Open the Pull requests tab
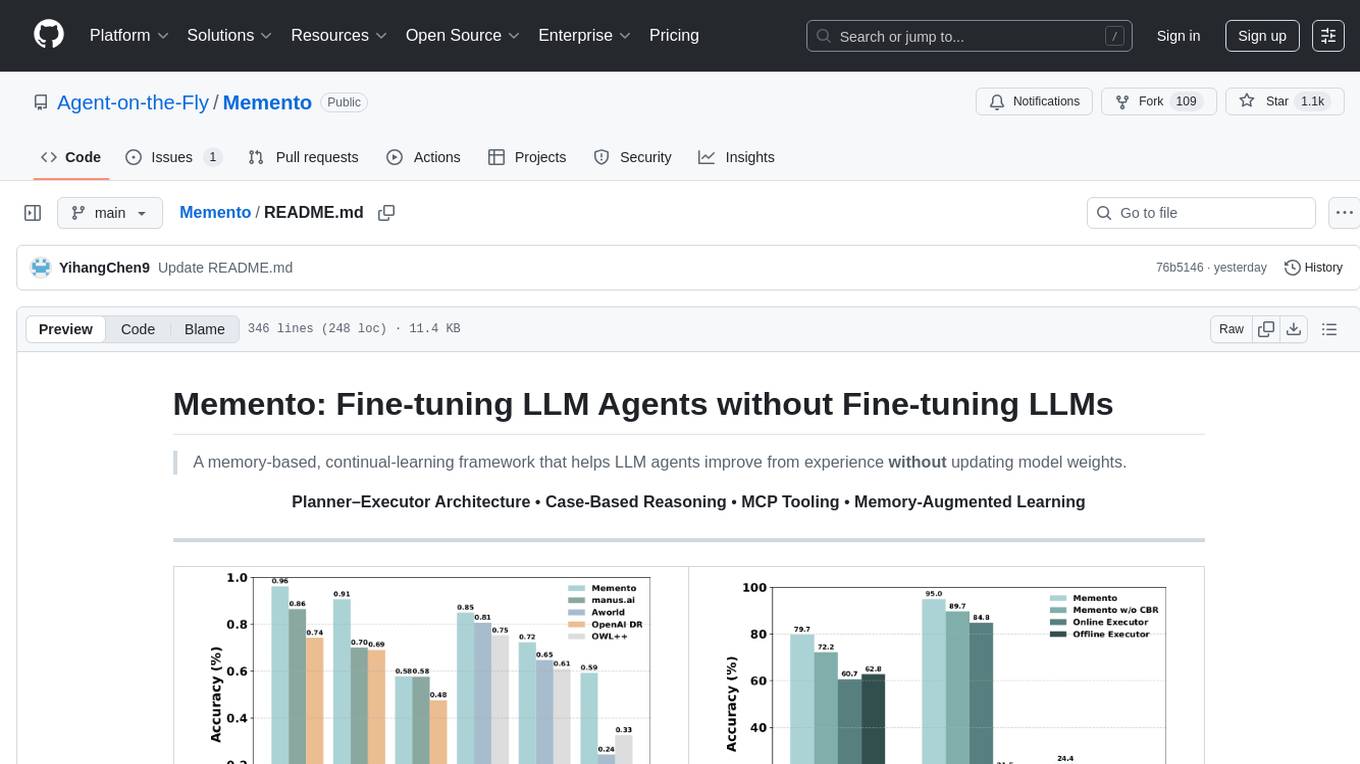1360x764 pixels. tap(303, 157)
